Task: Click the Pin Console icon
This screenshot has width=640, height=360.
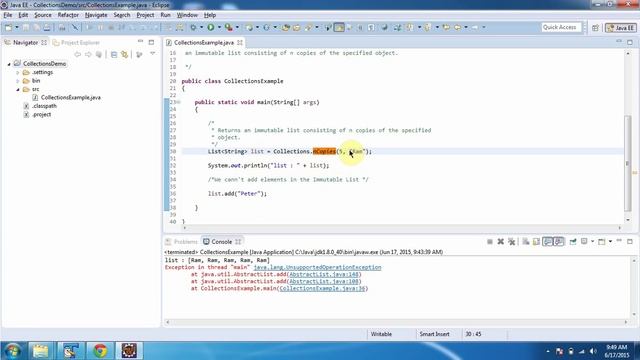Action: (x=573, y=242)
